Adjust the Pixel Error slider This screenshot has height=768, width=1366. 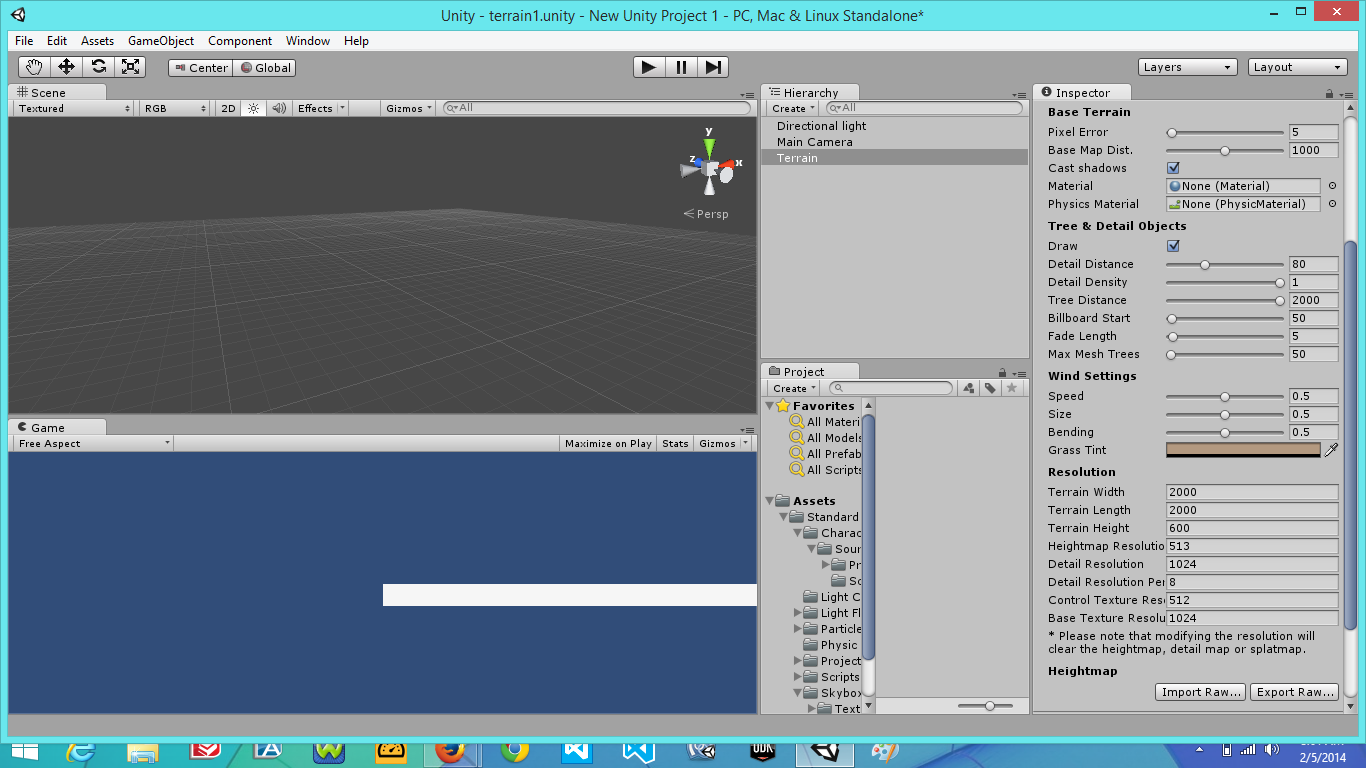tap(1225, 132)
